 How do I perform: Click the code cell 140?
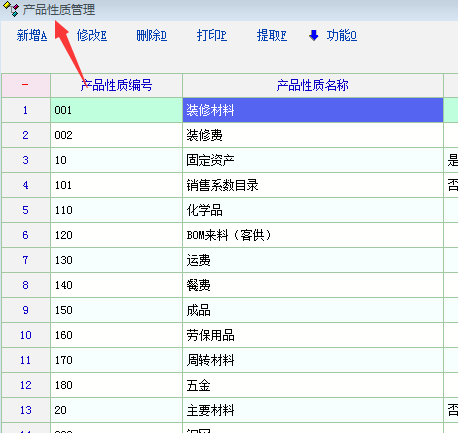point(116,285)
